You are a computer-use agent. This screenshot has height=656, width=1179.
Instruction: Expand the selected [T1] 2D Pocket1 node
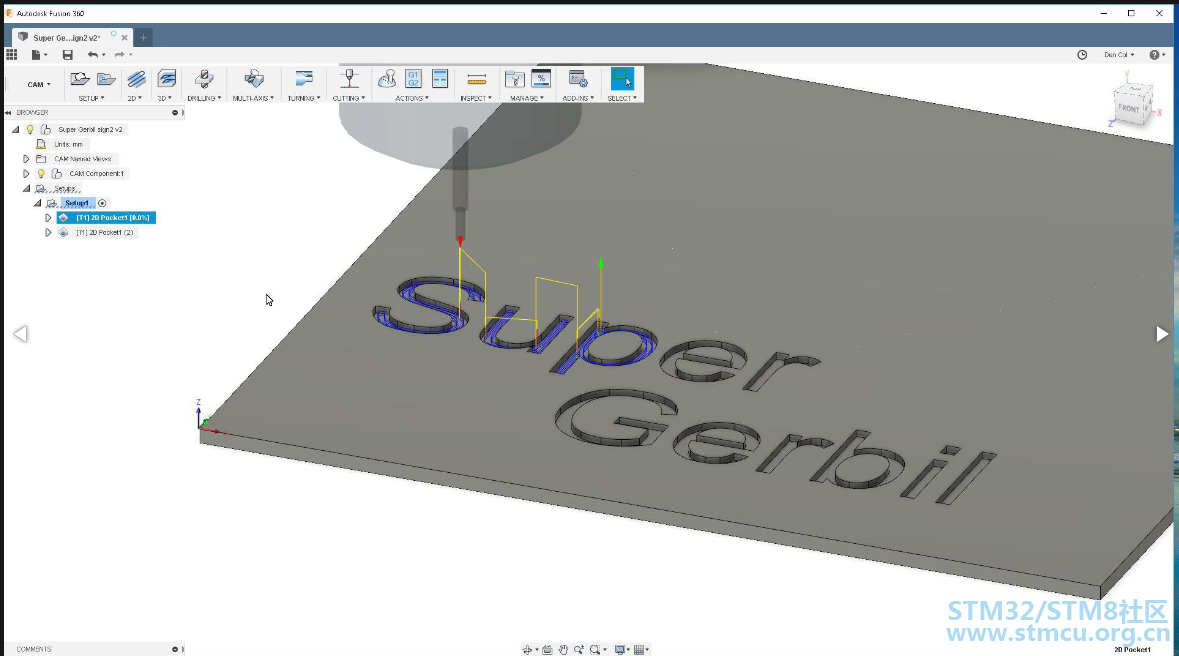tap(48, 217)
